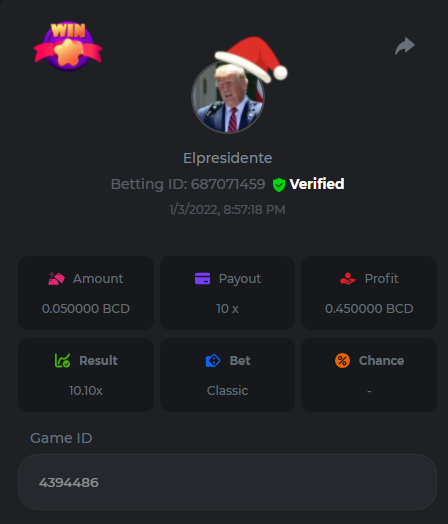Click the blue Bet dice icon
Image resolution: width=448 pixels, height=524 pixels.
(213, 361)
